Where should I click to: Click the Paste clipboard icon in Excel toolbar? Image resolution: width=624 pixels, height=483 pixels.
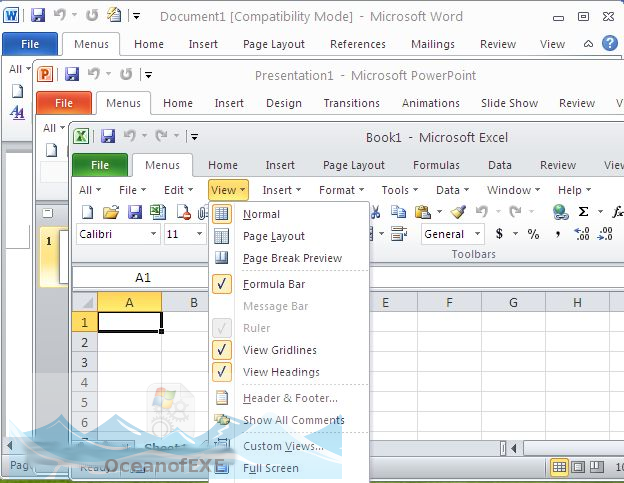coord(422,212)
